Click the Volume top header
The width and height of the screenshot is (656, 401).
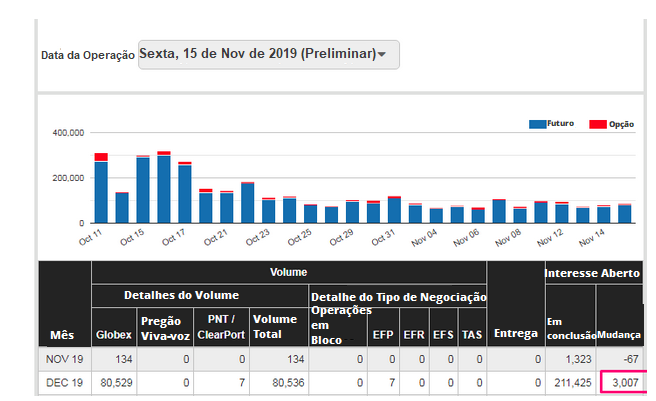(x=289, y=272)
